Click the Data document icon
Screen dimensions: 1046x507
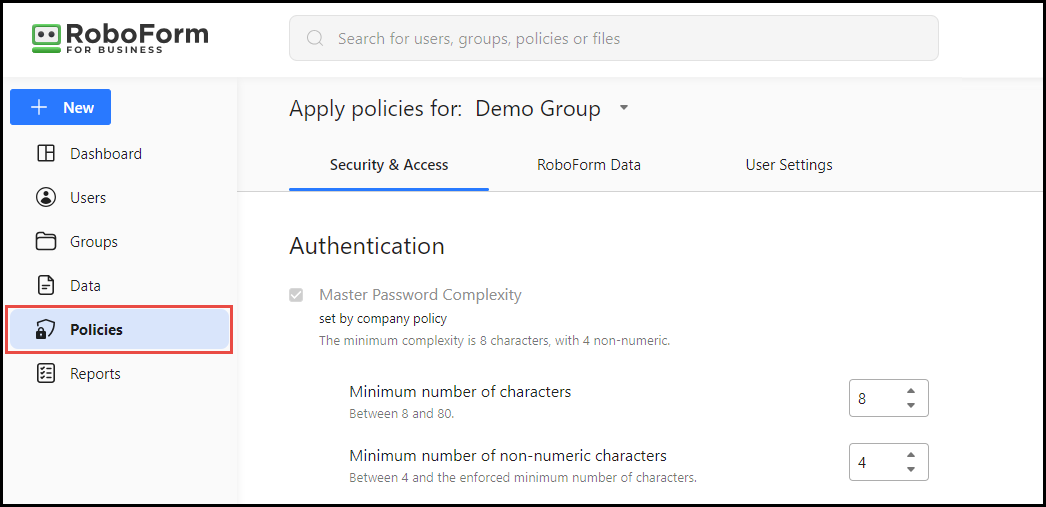(x=45, y=286)
